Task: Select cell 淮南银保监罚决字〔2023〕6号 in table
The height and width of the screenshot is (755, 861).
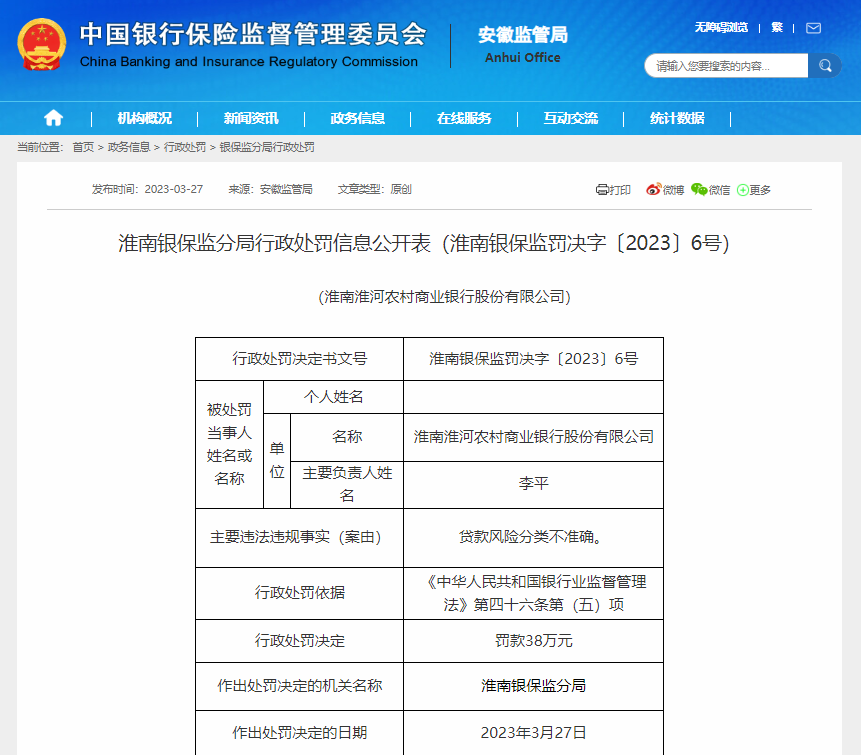Action: point(533,359)
